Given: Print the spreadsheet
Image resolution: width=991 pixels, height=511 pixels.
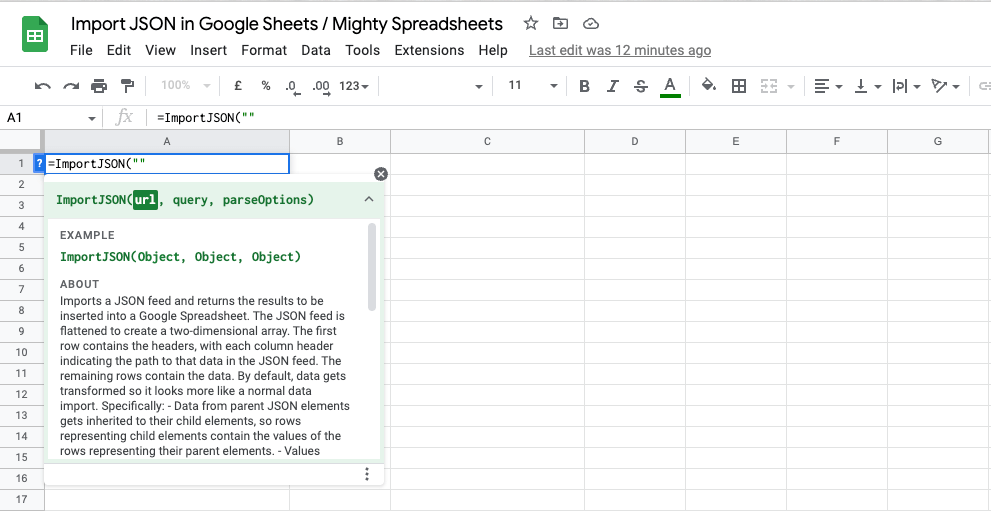Looking at the screenshot, I should [x=99, y=86].
